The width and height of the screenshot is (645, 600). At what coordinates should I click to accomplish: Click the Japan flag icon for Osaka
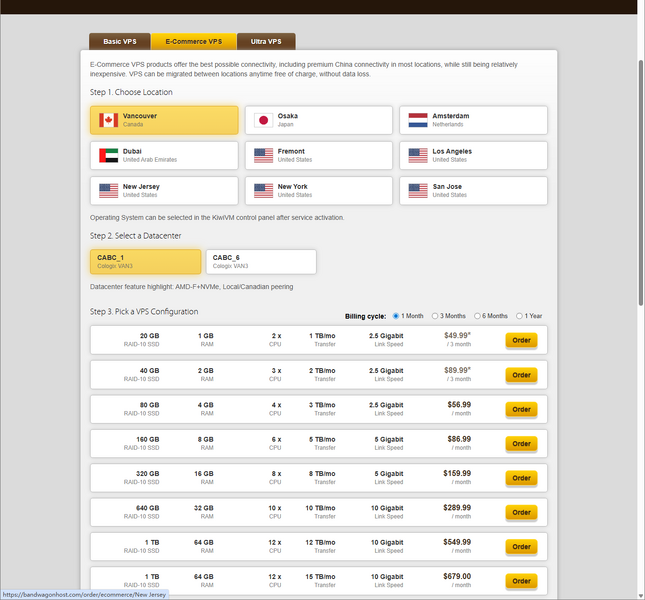tap(263, 120)
